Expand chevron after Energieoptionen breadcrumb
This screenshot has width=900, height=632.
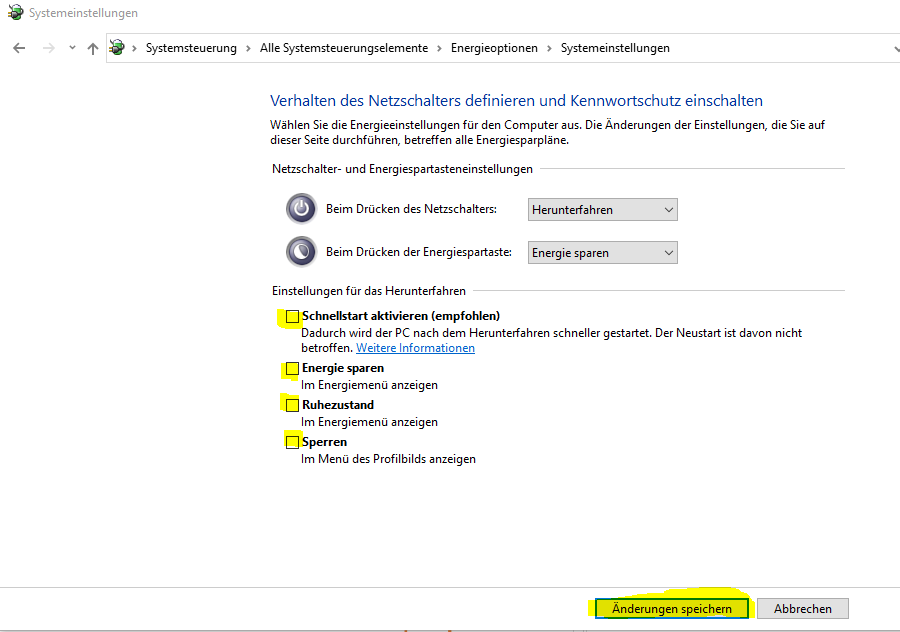(x=549, y=48)
